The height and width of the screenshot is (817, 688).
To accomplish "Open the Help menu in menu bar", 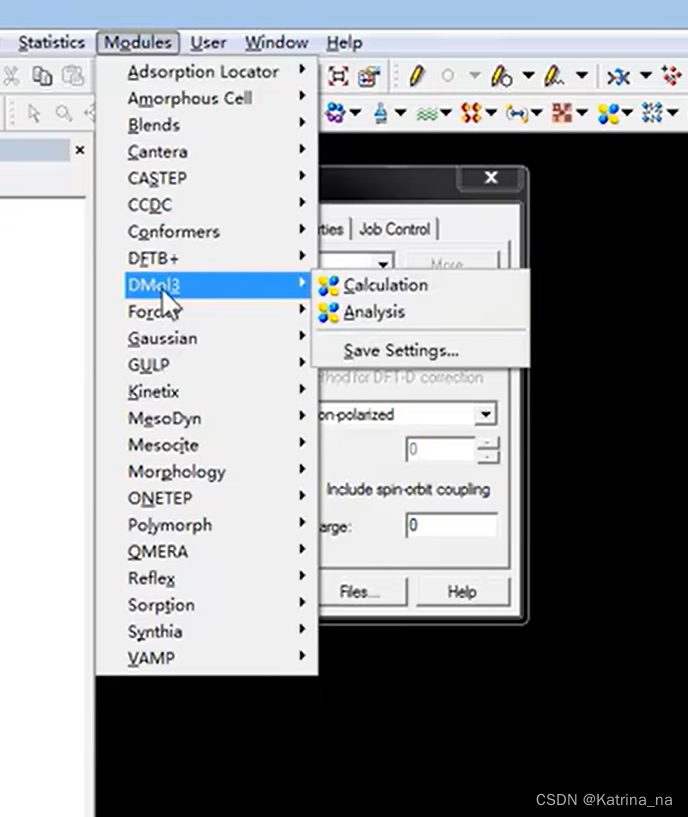I will [344, 43].
